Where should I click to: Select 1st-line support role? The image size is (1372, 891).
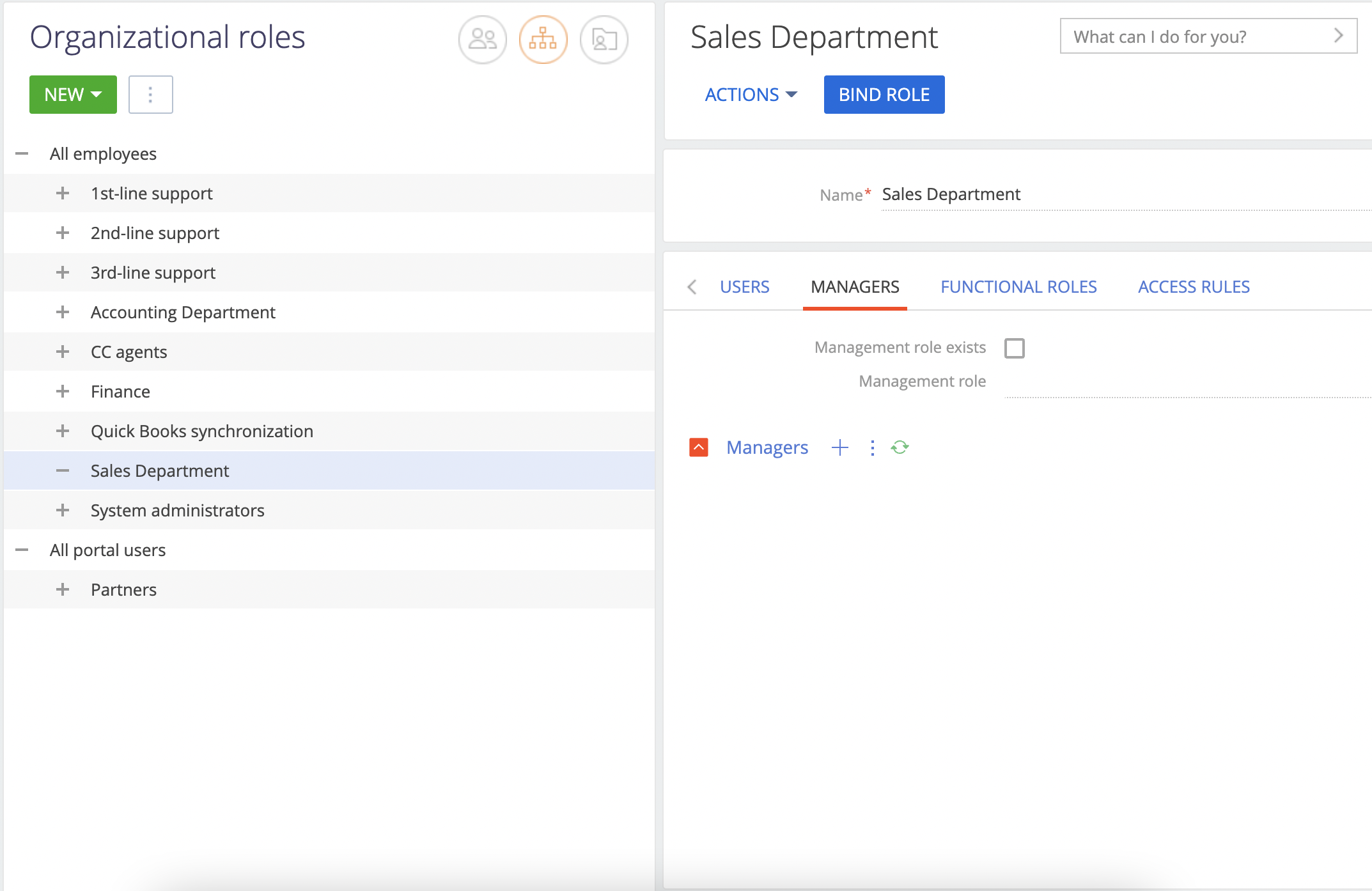click(x=152, y=193)
